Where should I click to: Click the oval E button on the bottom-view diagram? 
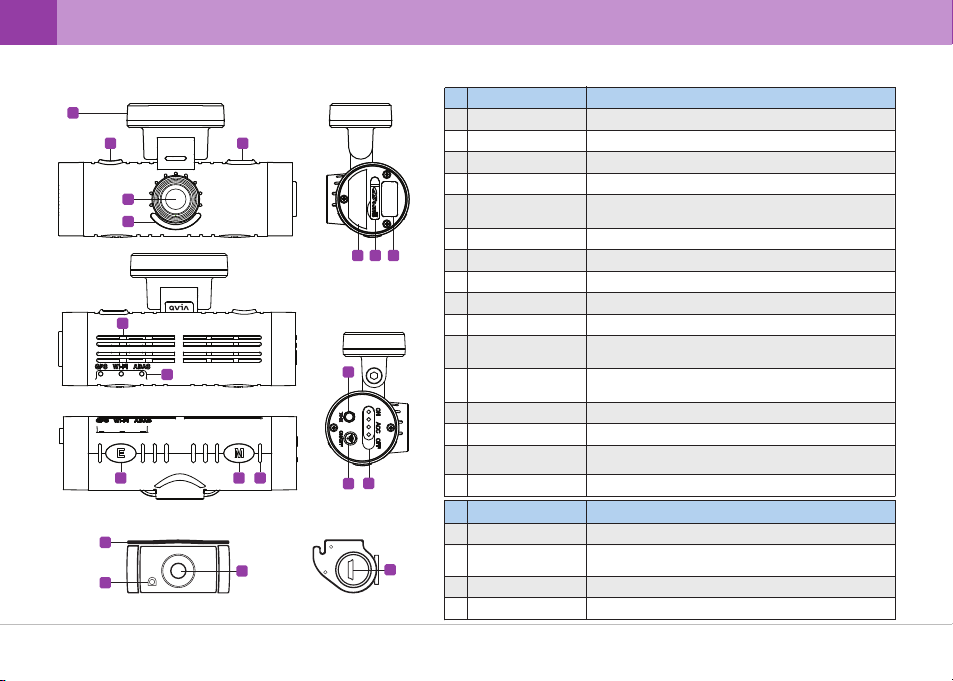click(x=121, y=453)
